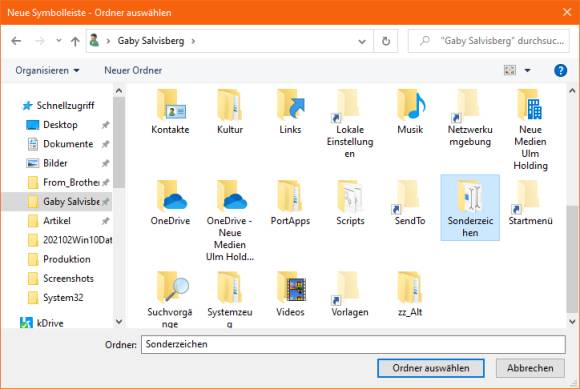This screenshot has height=389, width=580.
Task: Open Dokumente in the sidebar
Action: (68, 144)
